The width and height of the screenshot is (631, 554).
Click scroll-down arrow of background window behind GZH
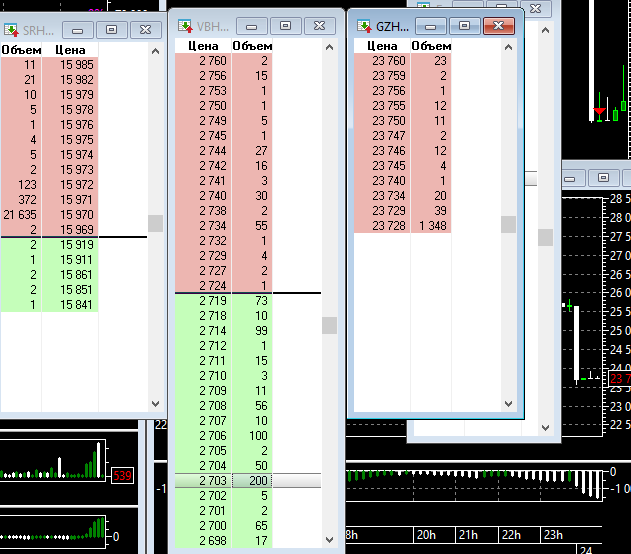click(545, 428)
